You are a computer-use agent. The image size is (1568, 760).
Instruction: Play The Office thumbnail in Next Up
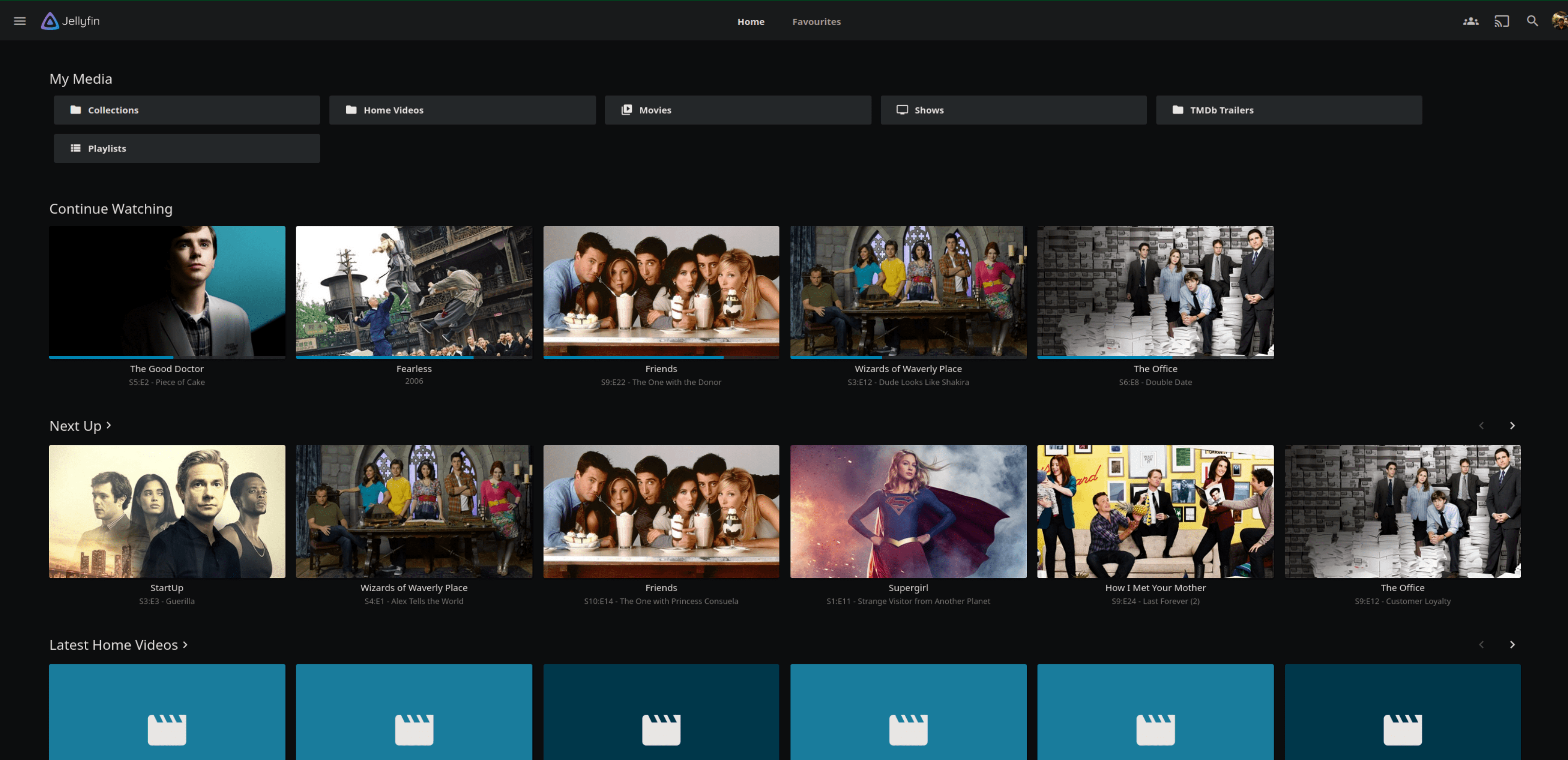coord(1403,511)
